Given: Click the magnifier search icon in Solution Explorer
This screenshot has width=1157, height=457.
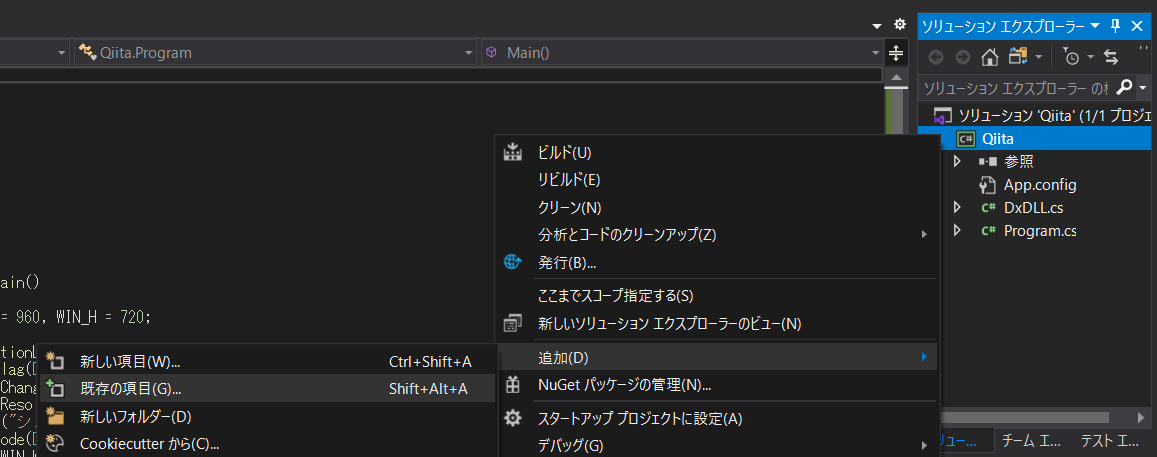Looking at the screenshot, I should pos(1124,88).
